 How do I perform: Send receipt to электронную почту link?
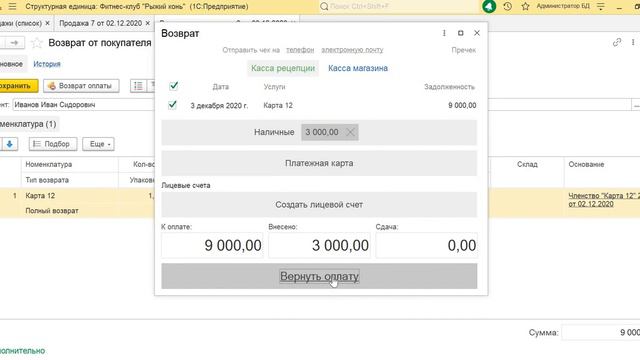tap(352, 50)
